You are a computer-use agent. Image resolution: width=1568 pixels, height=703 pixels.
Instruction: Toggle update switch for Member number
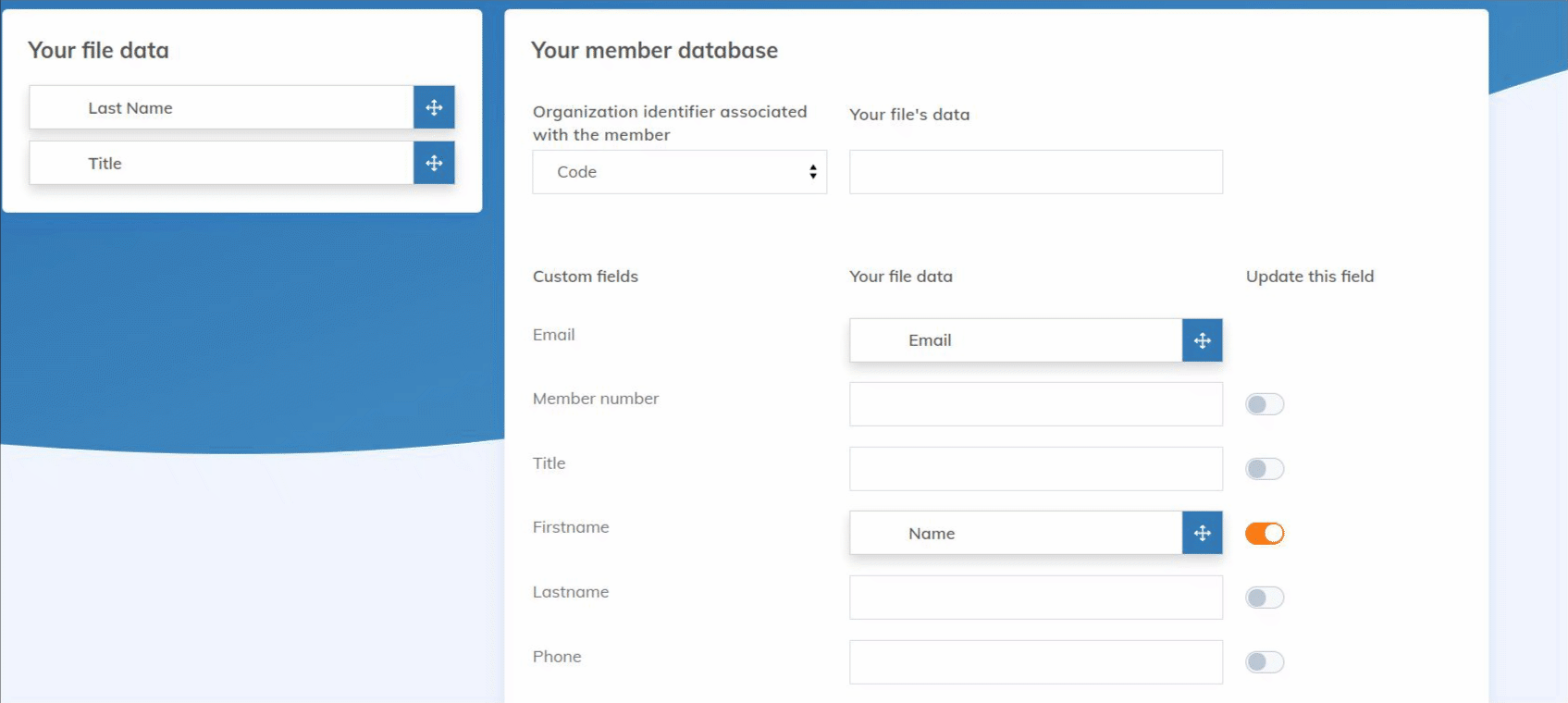click(x=1264, y=404)
